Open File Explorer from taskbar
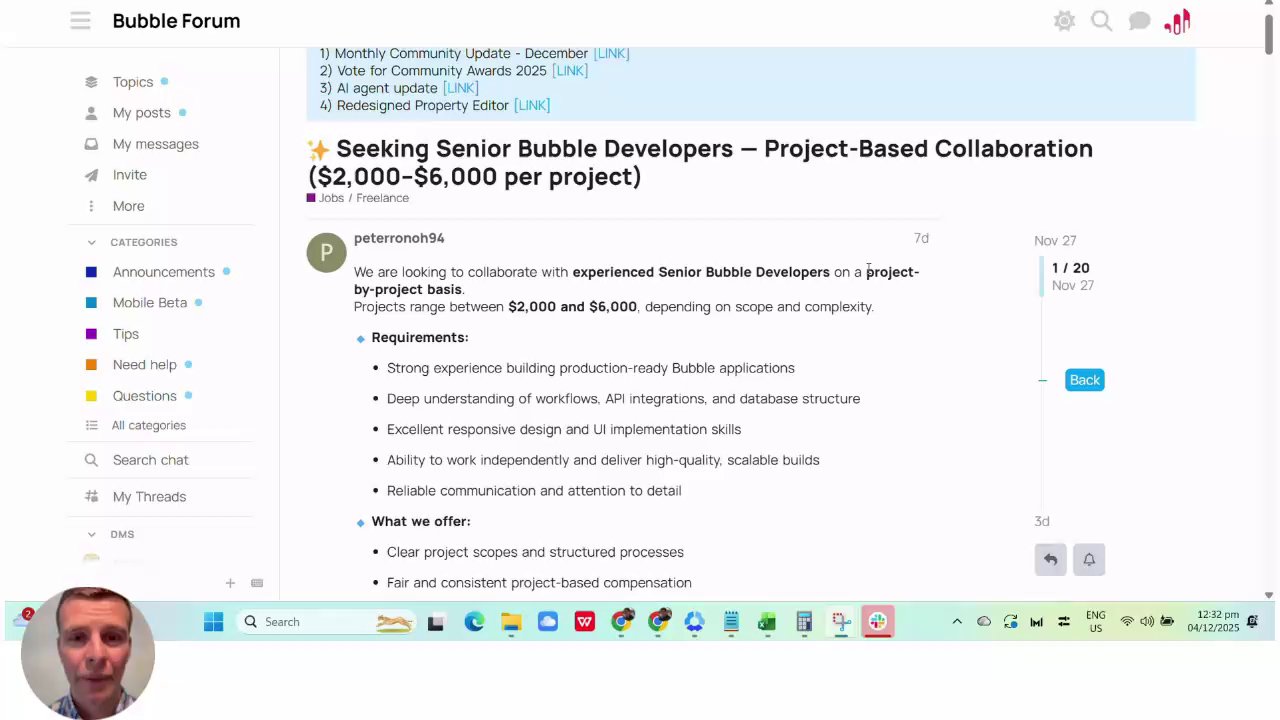1280x720 pixels. pos(511,622)
